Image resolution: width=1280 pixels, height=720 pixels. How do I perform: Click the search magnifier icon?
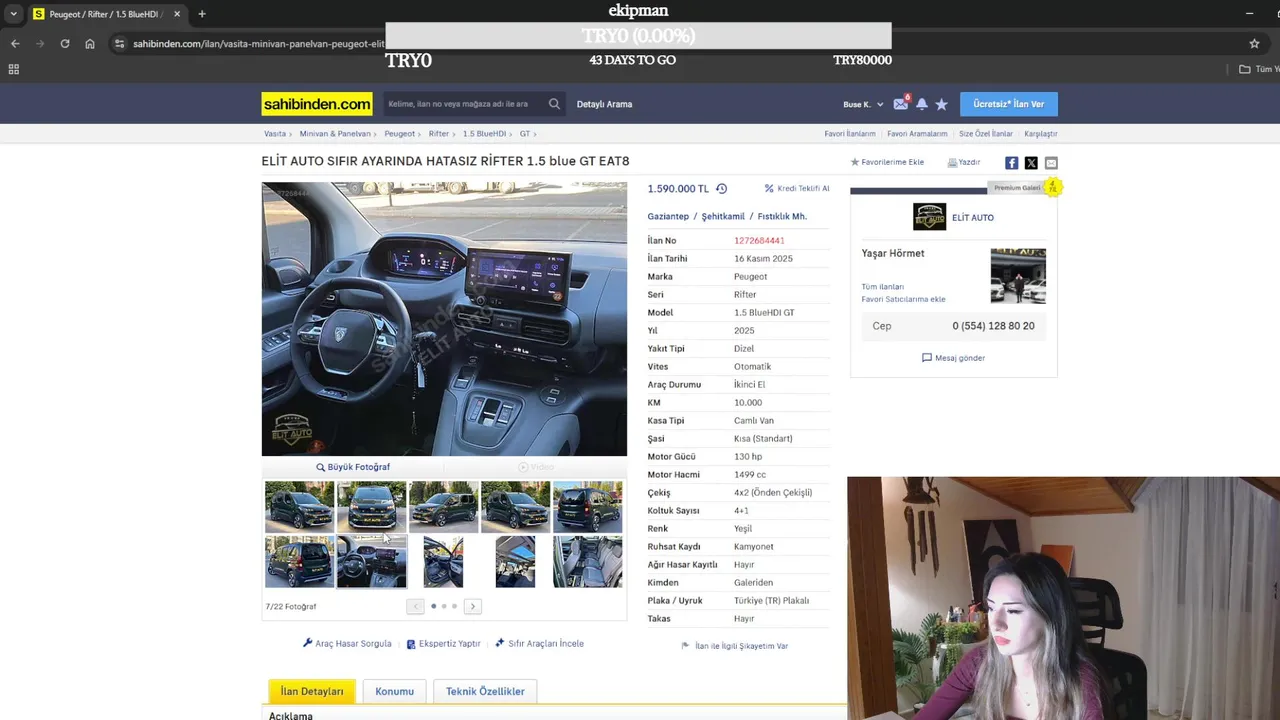[x=554, y=104]
